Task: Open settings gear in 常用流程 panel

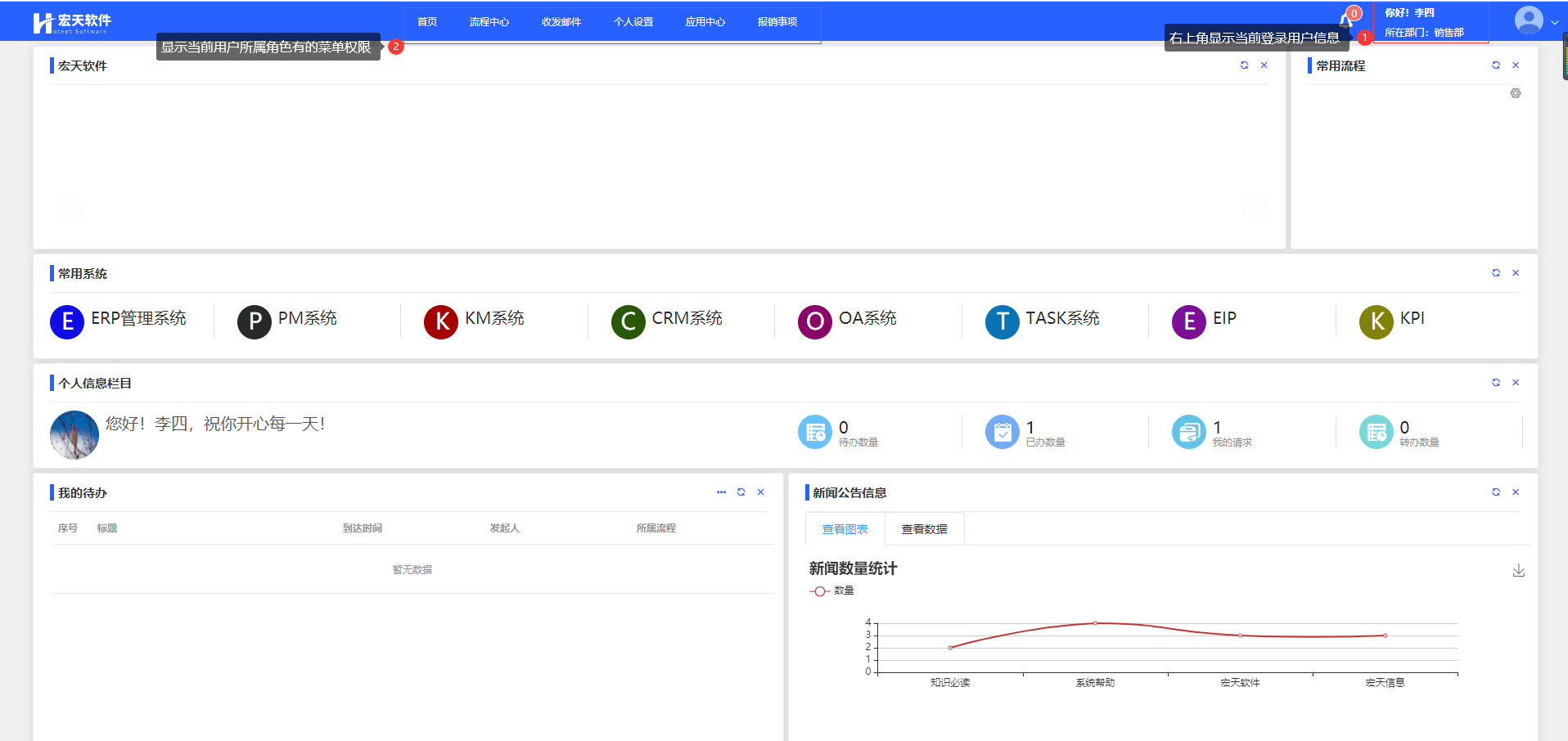Action: point(1516,93)
